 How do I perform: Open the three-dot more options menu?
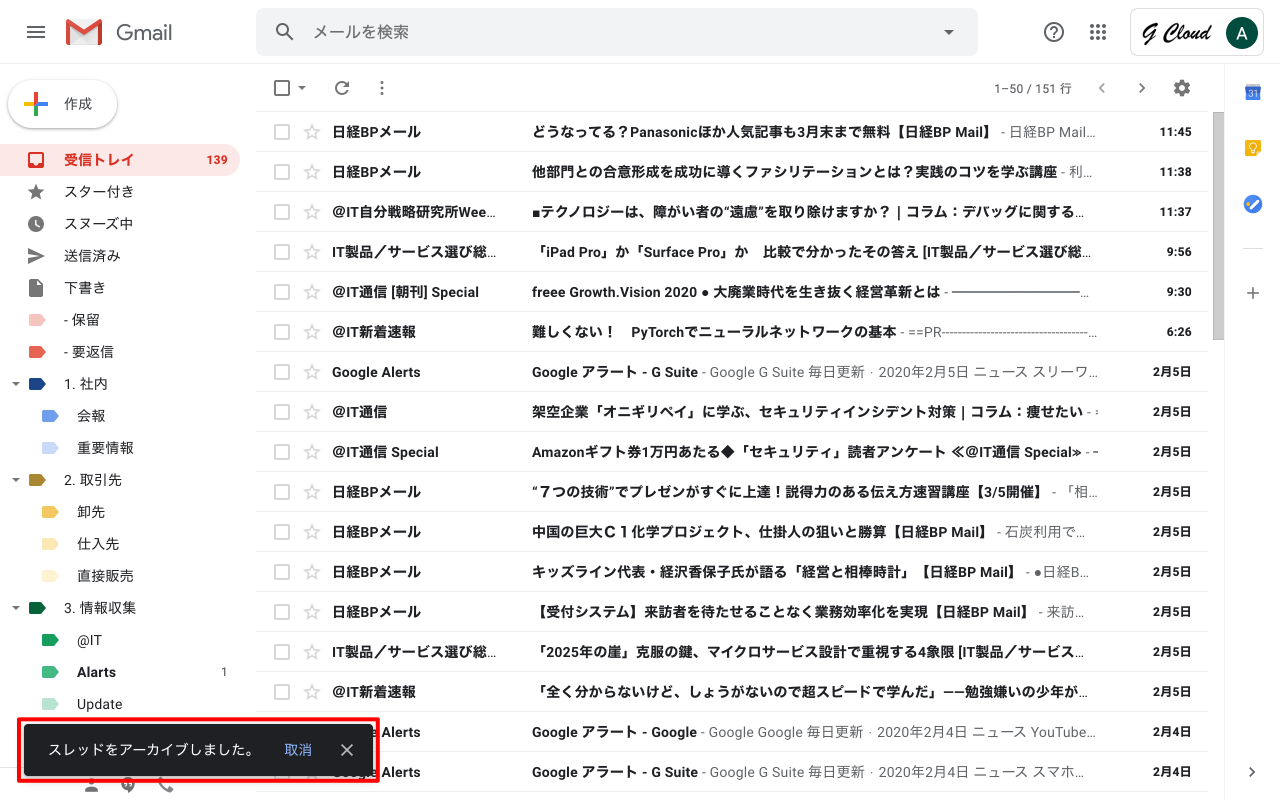point(381,88)
